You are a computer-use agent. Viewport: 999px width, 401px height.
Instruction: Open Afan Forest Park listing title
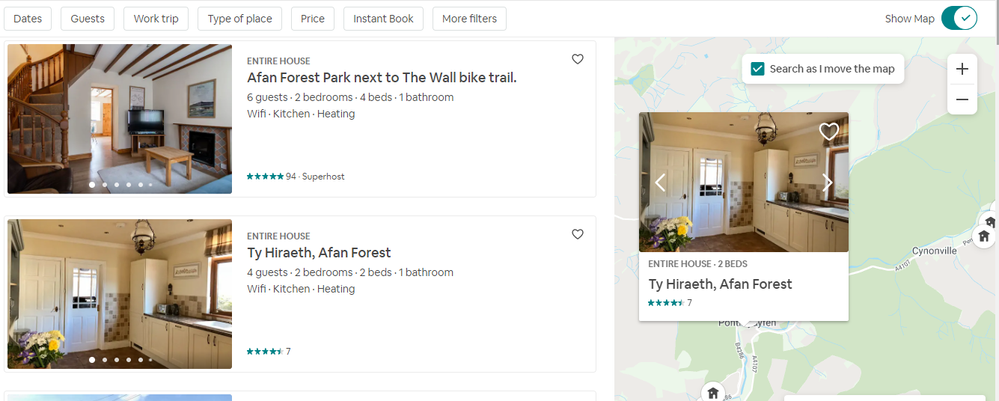click(x=381, y=78)
